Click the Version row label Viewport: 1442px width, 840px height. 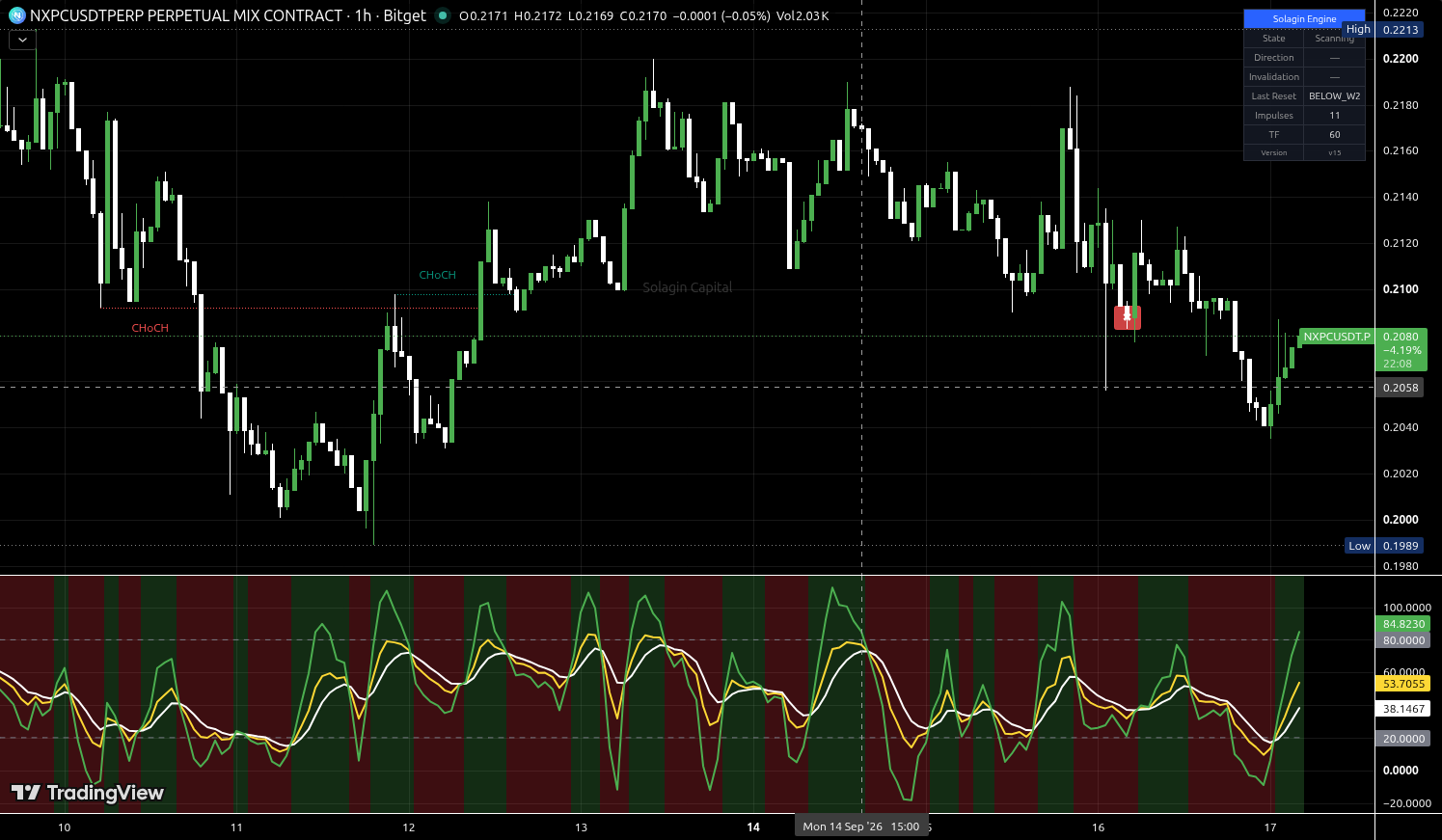1274,152
